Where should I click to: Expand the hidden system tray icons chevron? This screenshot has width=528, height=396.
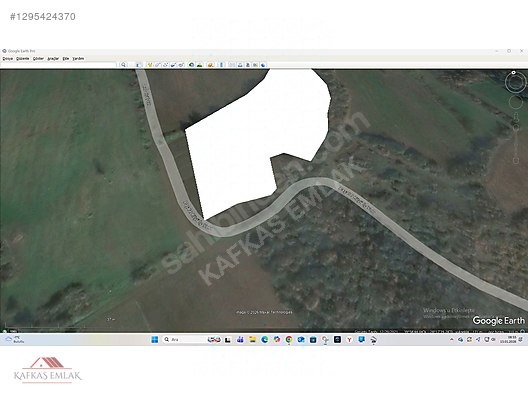pyautogui.click(x=452, y=339)
